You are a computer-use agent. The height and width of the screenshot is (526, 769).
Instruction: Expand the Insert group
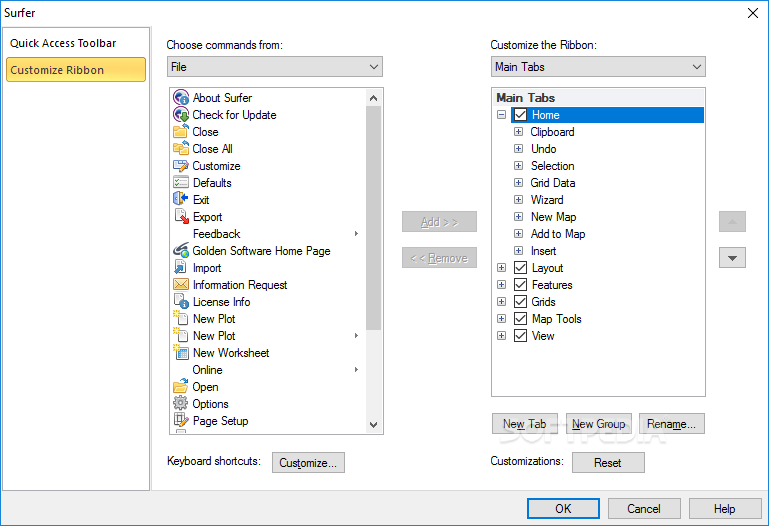click(x=518, y=250)
